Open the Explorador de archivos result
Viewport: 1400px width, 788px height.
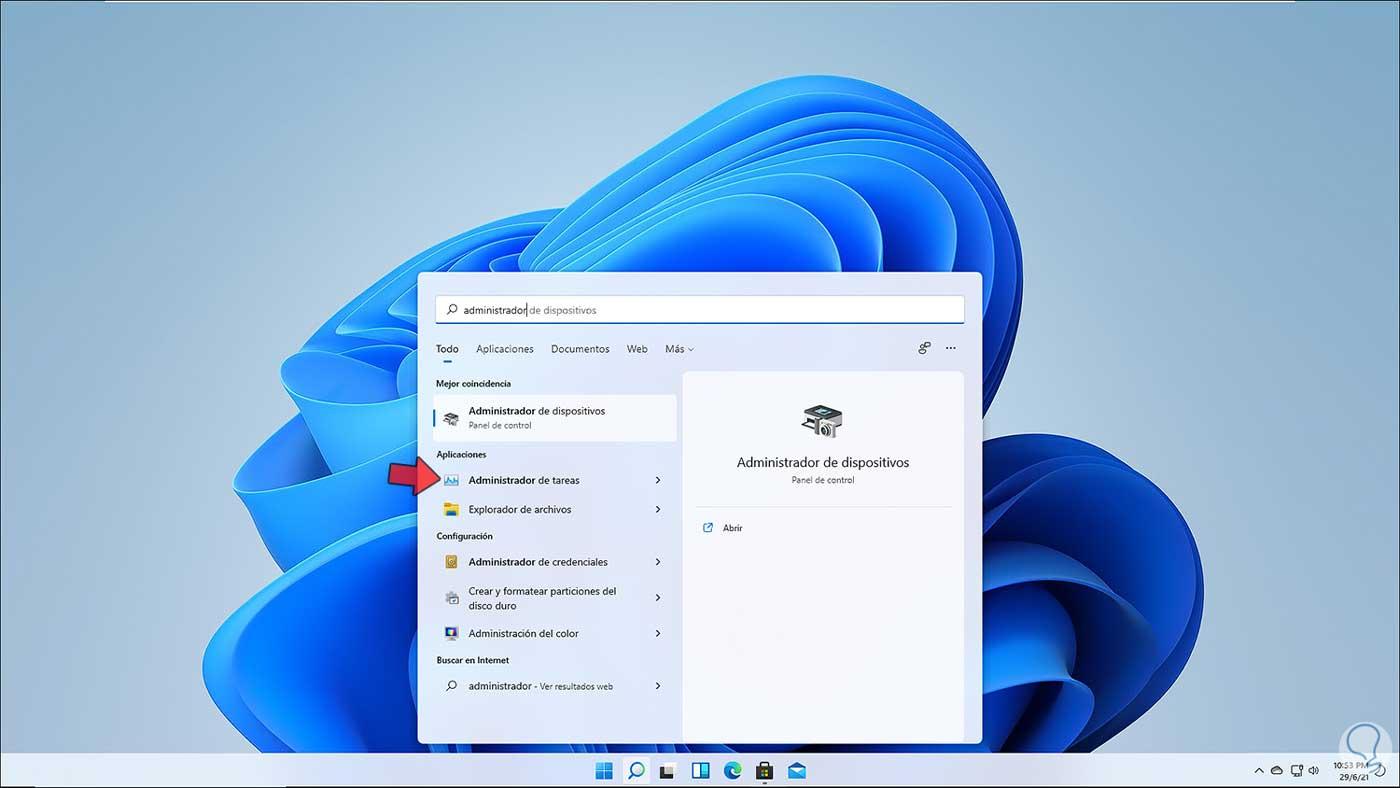520,509
